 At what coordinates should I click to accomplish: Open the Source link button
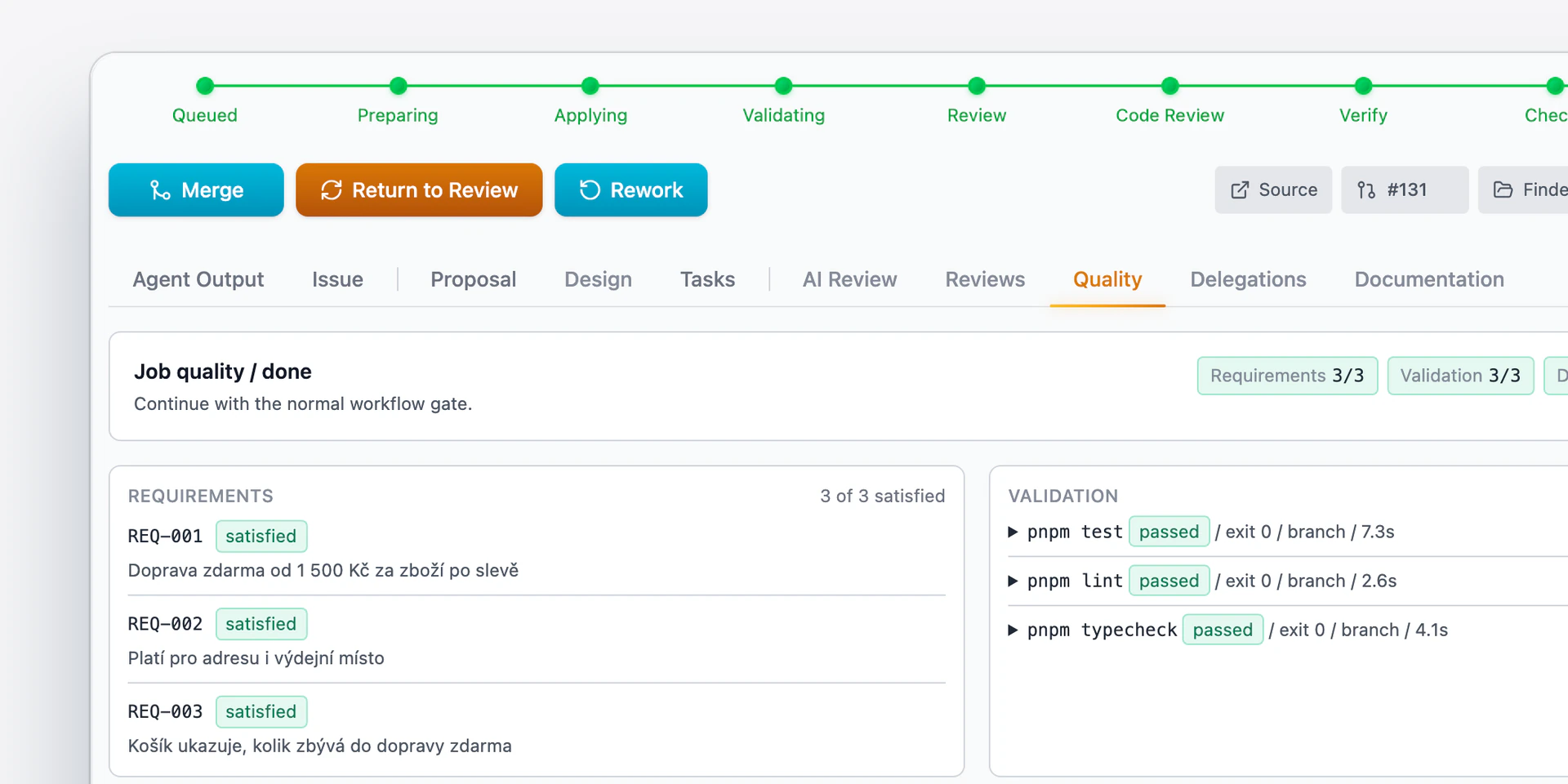point(1273,190)
